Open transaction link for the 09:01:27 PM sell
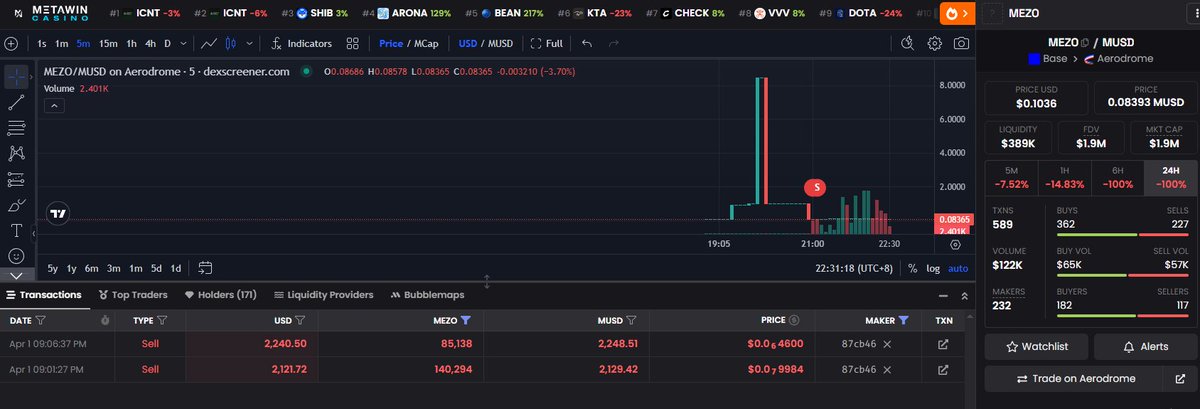The width and height of the screenshot is (1200, 409). pos(942,369)
